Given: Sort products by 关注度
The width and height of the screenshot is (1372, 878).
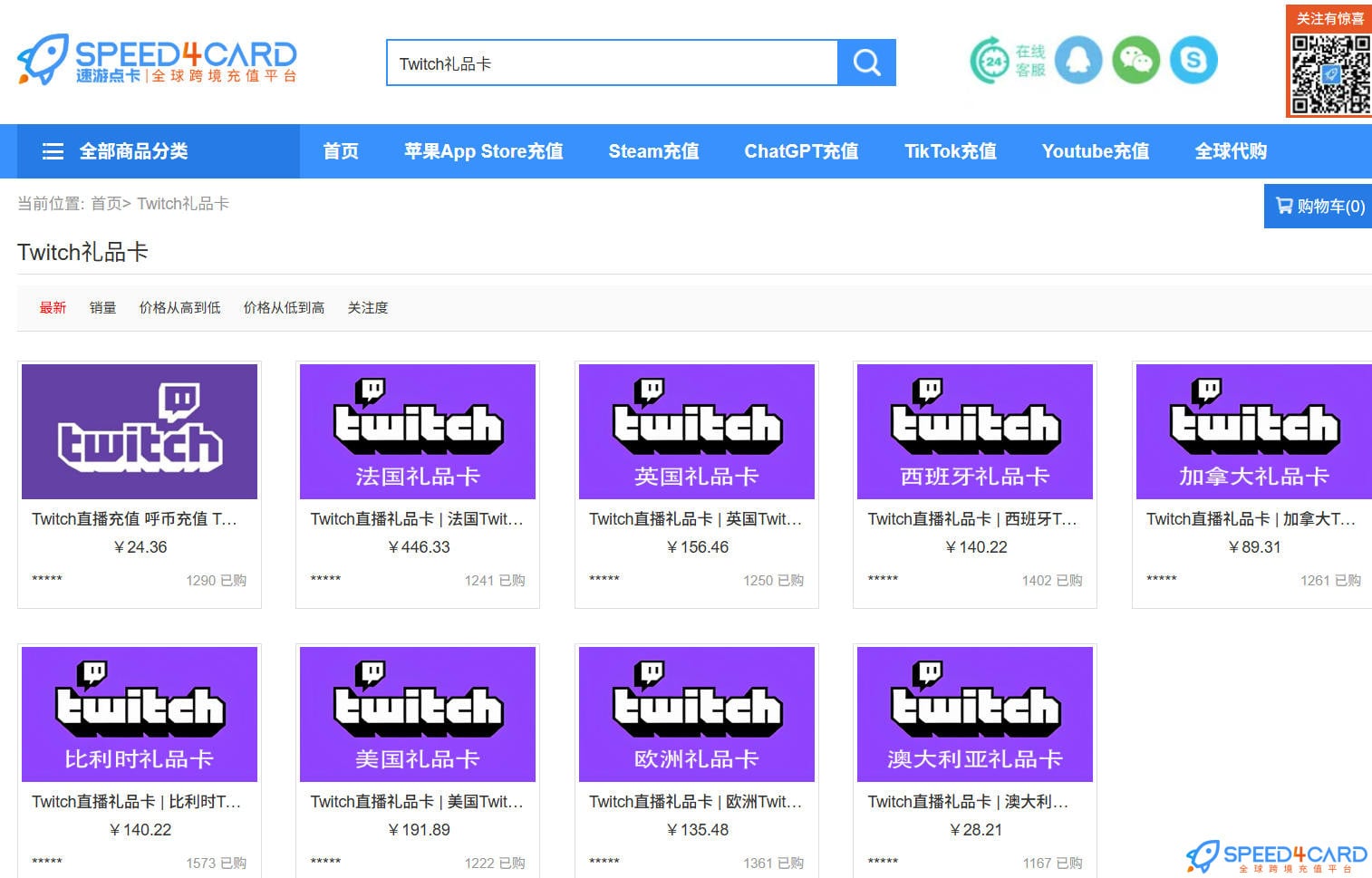Looking at the screenshot, I should click(x=368, y=308).
